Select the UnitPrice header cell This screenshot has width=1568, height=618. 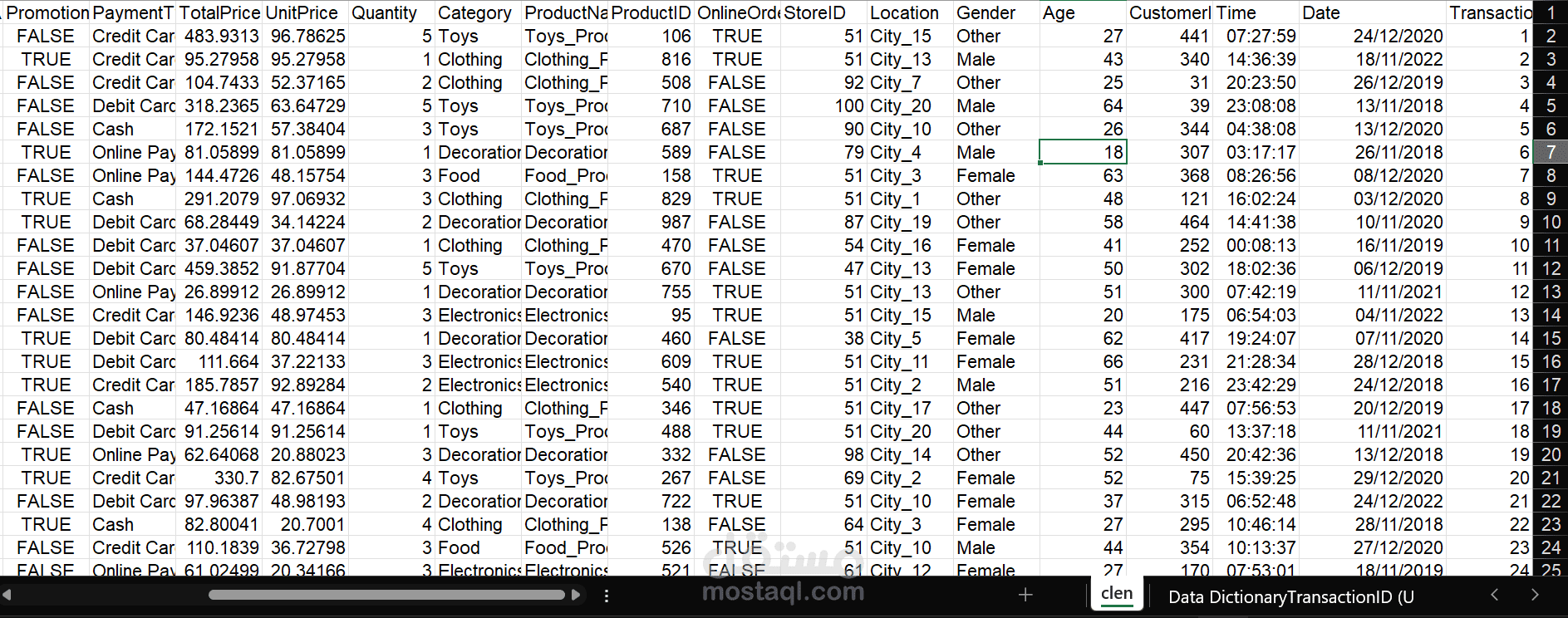coord(305,13)
